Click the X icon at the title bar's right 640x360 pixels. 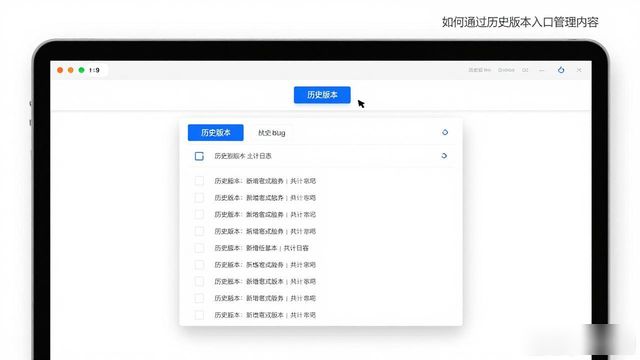(579, 70)
